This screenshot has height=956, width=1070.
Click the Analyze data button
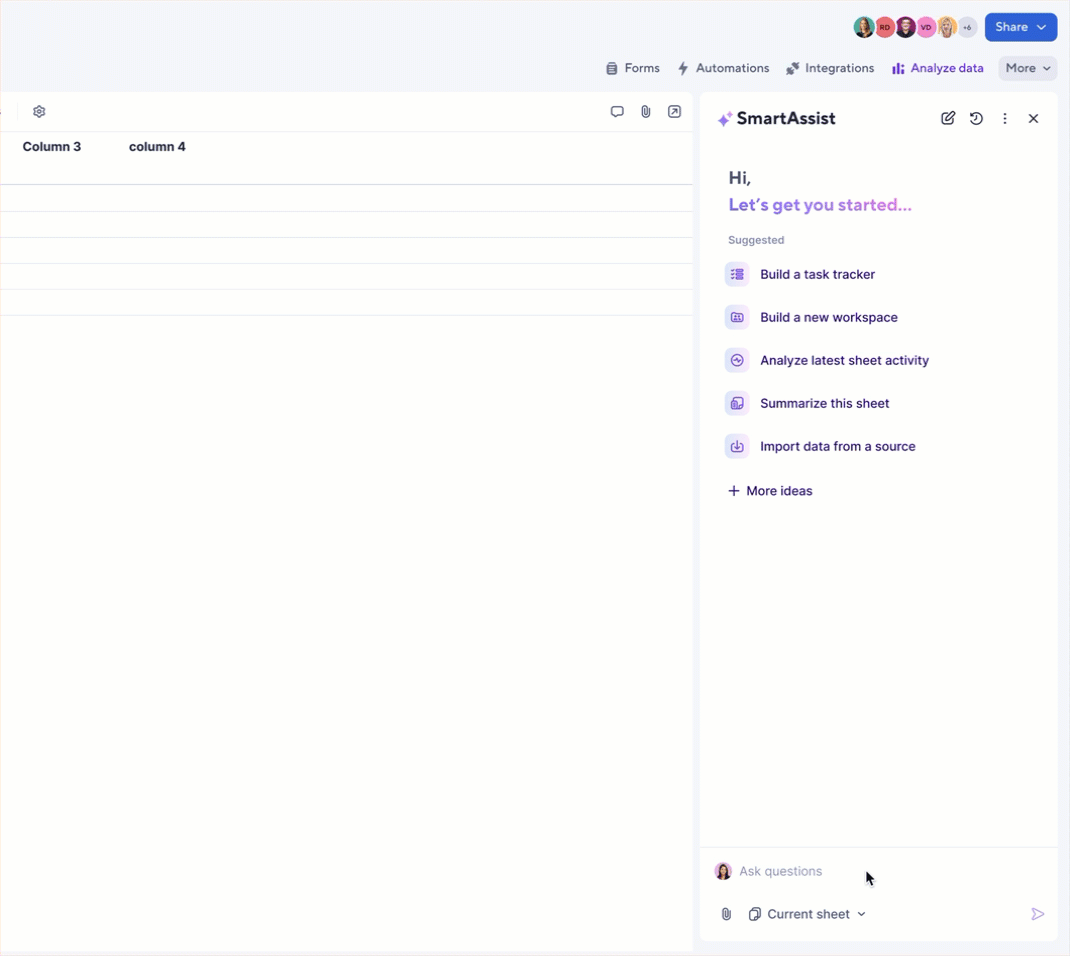(x=937, y=68)
